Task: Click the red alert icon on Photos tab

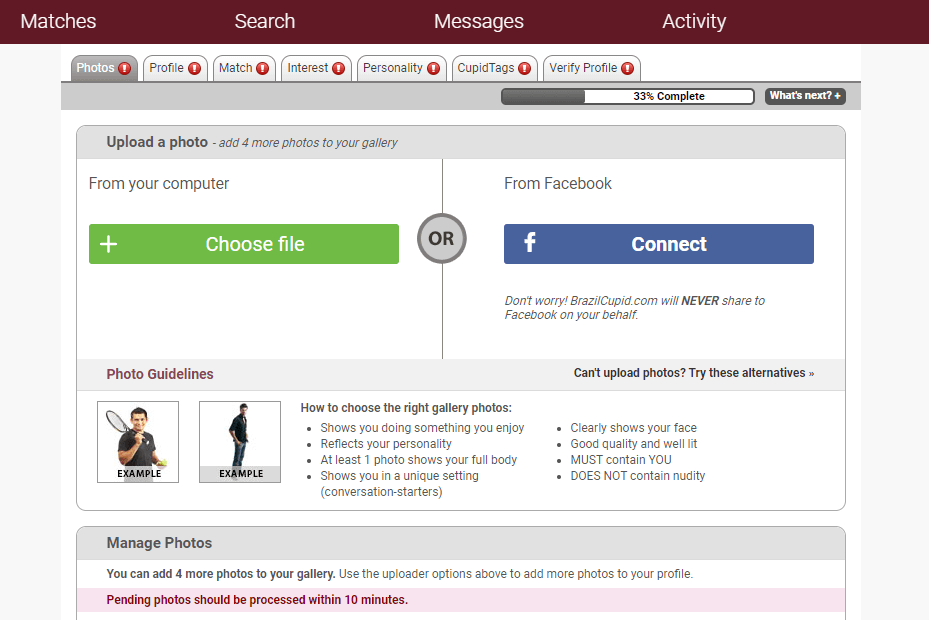Action: (x=125, y=69)
